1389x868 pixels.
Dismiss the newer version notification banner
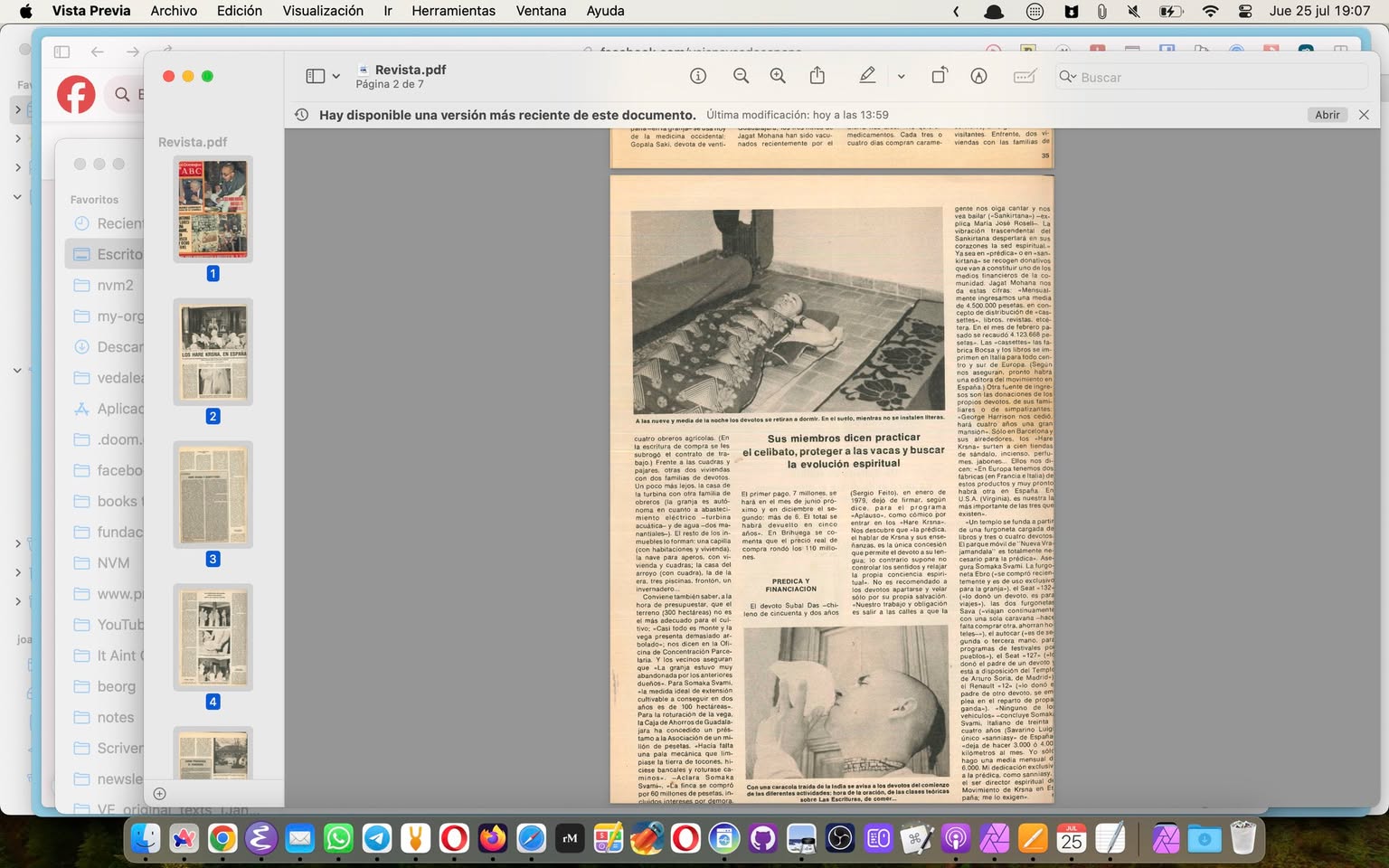pos(1364,115)
